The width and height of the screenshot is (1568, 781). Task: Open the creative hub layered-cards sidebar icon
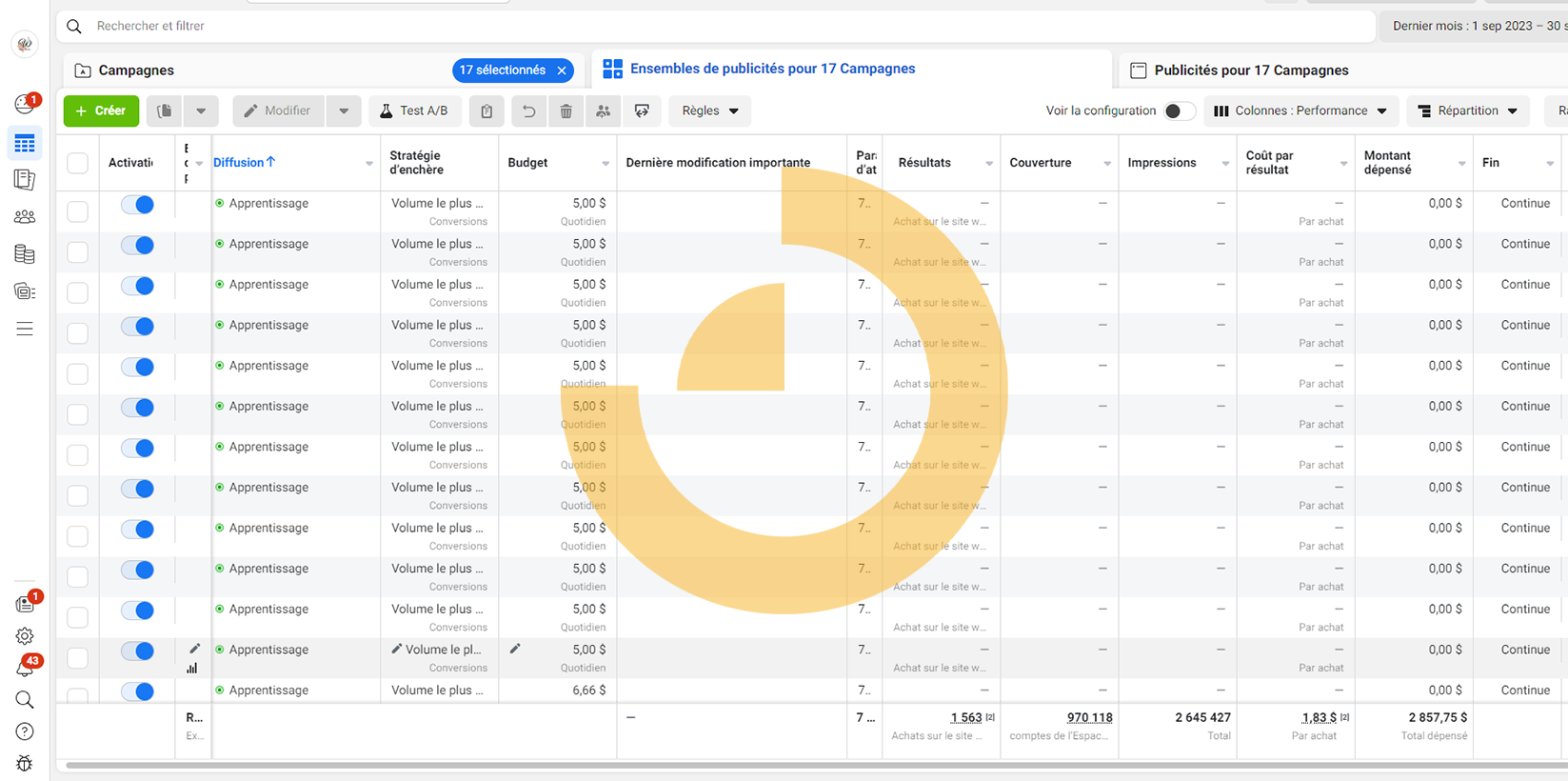25,291
